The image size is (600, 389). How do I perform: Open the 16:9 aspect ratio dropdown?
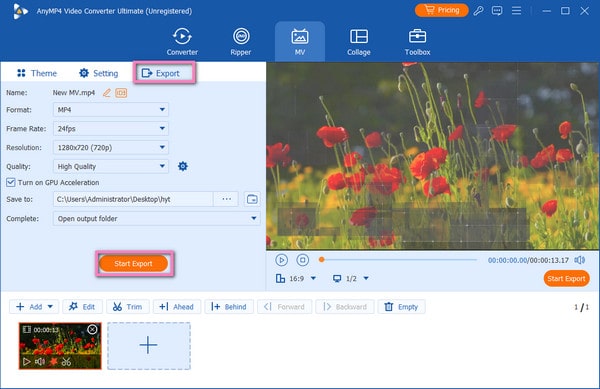tap(296, 278)
